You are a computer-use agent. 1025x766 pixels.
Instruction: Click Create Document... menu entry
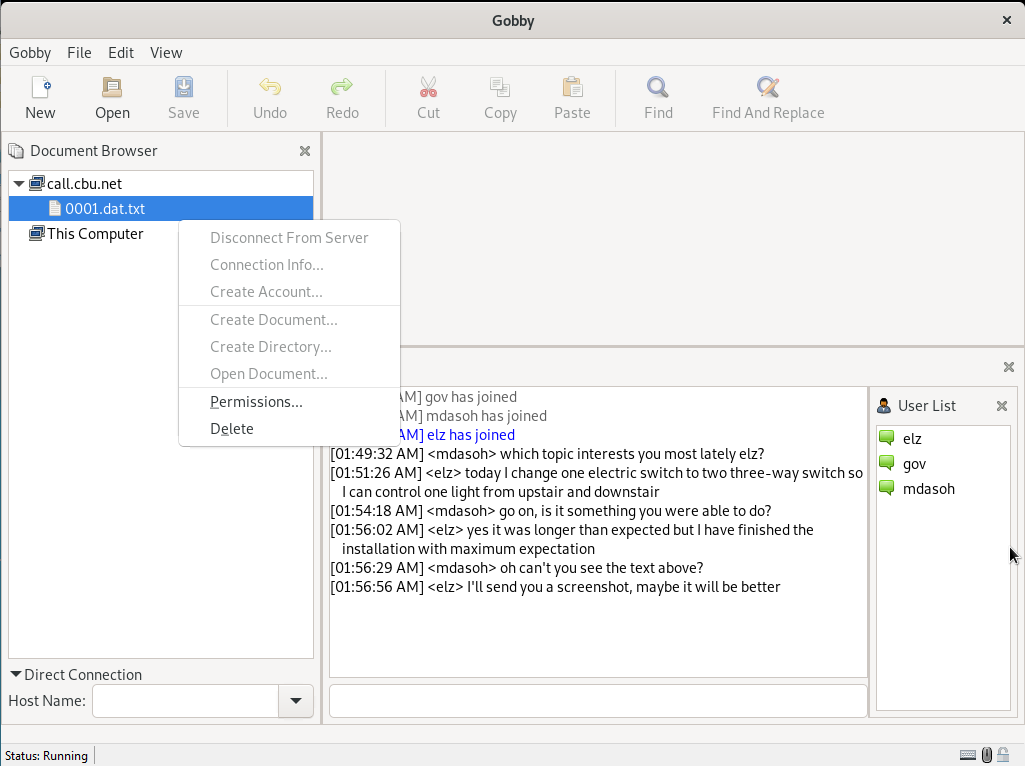click(x=289, y=320)
